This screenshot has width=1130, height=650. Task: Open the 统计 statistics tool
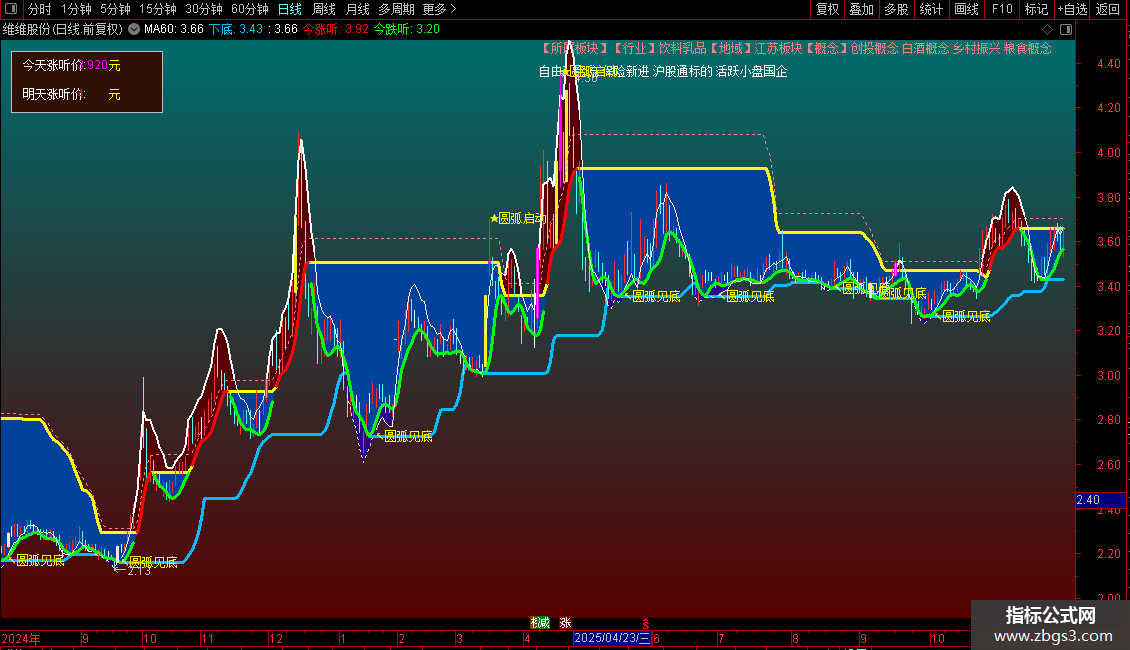[931, 9]
